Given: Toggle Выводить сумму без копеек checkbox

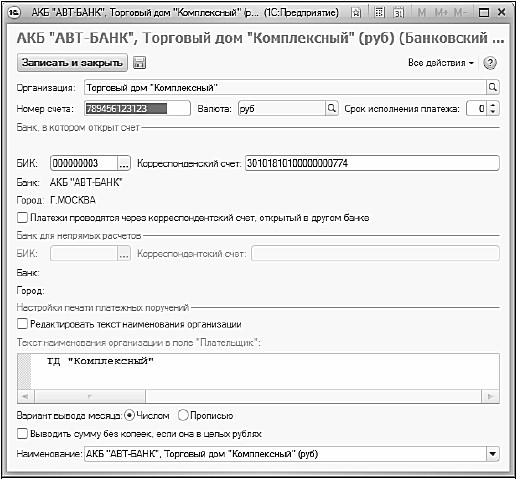Looking at the screenshot, I should click(x=22, y=434).
